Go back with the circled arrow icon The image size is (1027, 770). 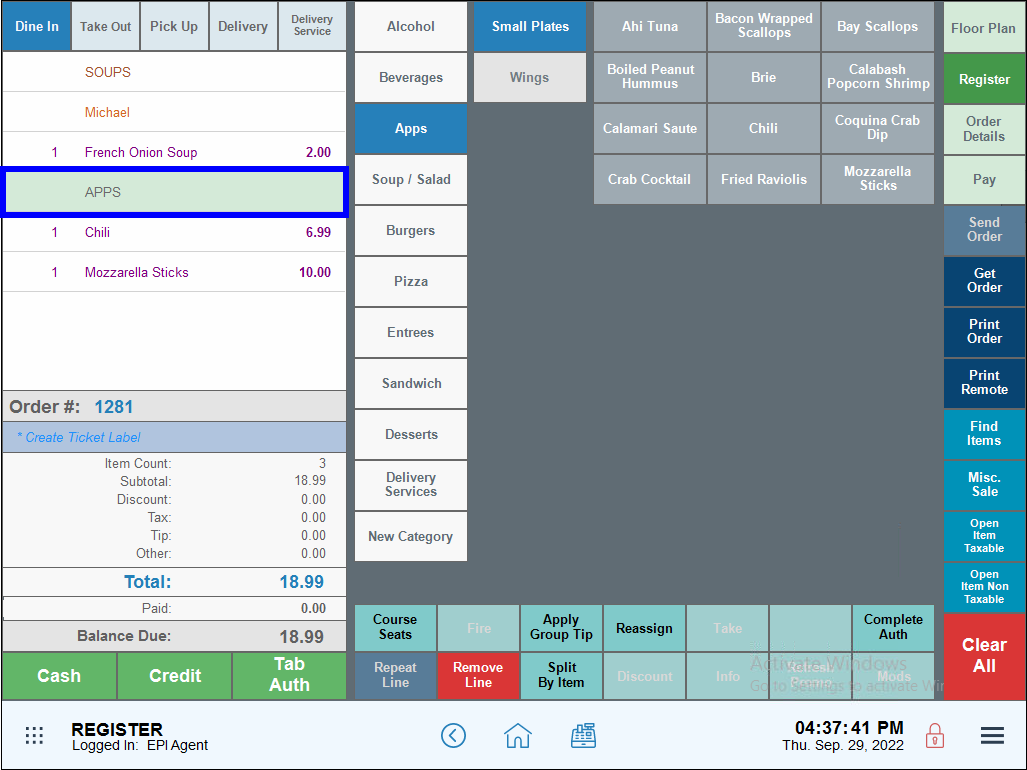[x=453, y=735]
